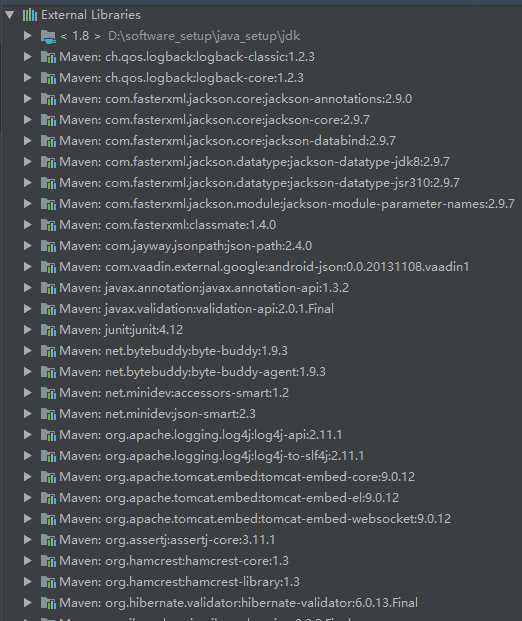
Task: Expand the jackson-datatype-jdk8 library
Action: coord(28,162)
